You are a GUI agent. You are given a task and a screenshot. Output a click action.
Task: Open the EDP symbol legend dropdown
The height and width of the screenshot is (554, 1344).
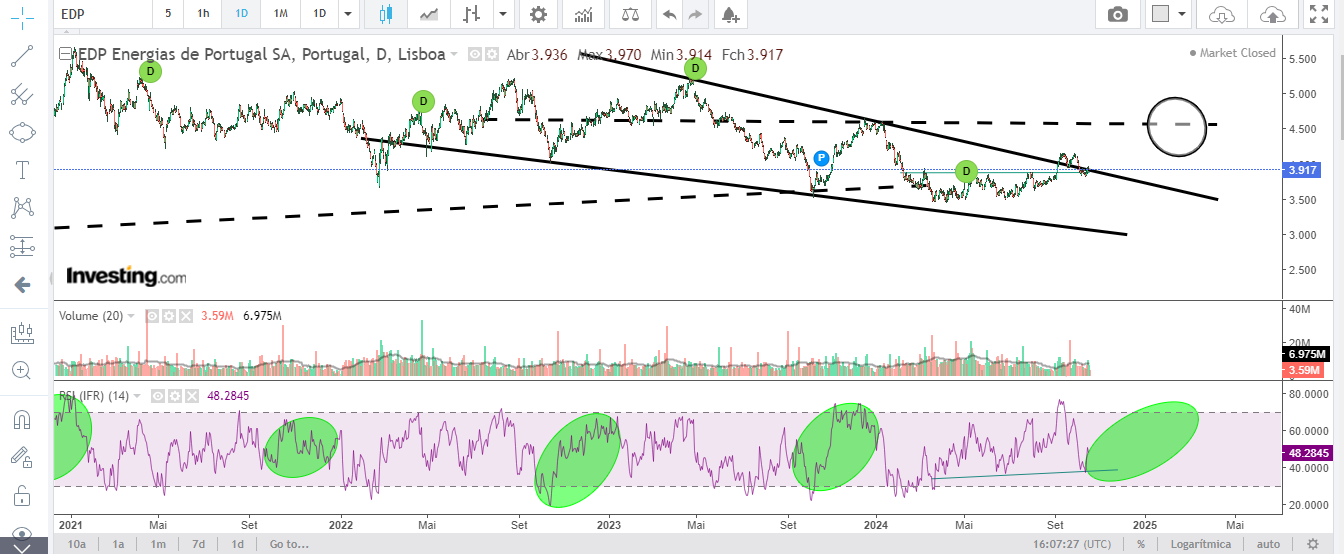coord(455,55)
